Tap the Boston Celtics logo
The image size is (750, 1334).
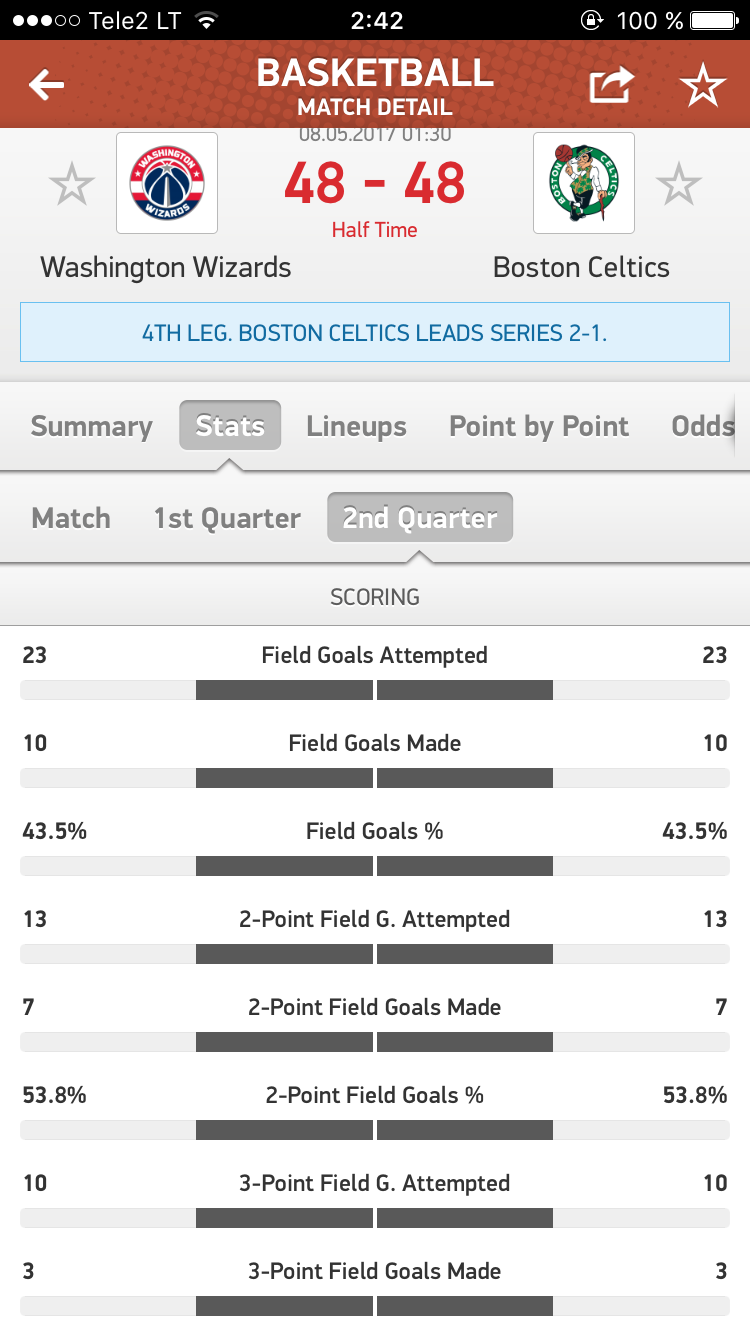click(583, 183)
